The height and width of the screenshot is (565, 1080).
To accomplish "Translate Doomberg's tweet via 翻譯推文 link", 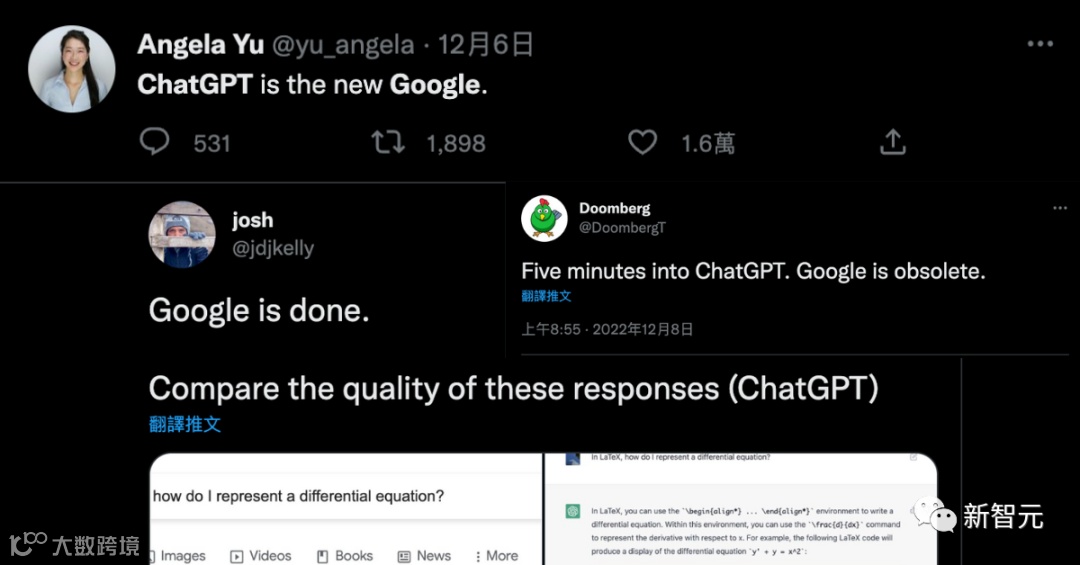I will [x=546, y=296].
